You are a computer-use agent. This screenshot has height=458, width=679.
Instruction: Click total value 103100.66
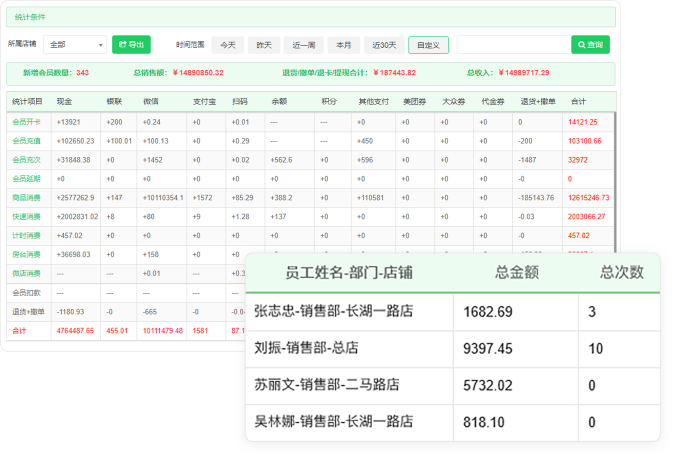coord(585,141)
